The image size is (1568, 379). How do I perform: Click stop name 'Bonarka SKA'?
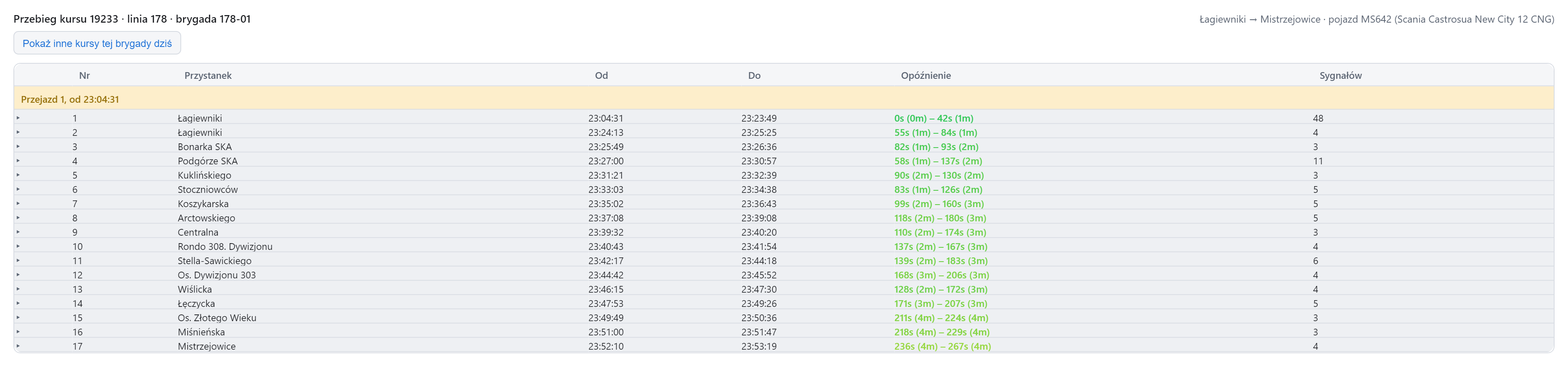[205, 147]
